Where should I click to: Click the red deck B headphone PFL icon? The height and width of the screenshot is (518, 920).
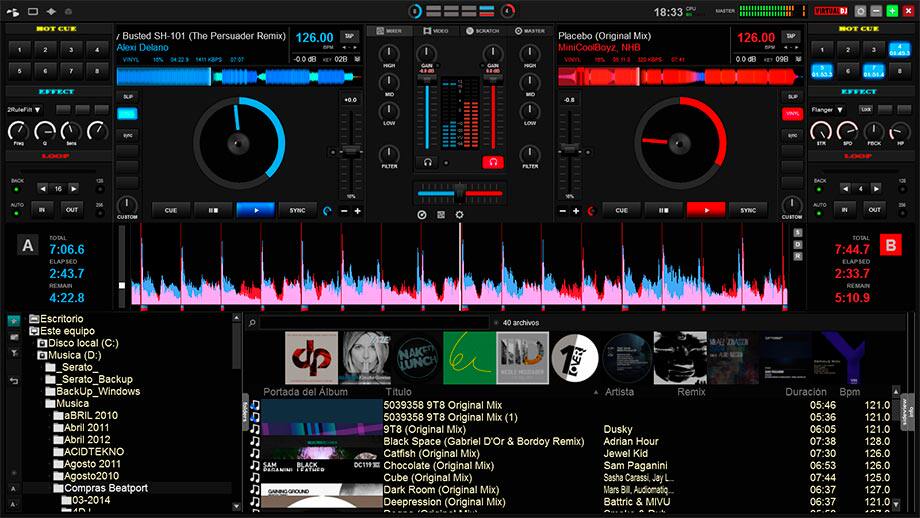coord(493,162)
